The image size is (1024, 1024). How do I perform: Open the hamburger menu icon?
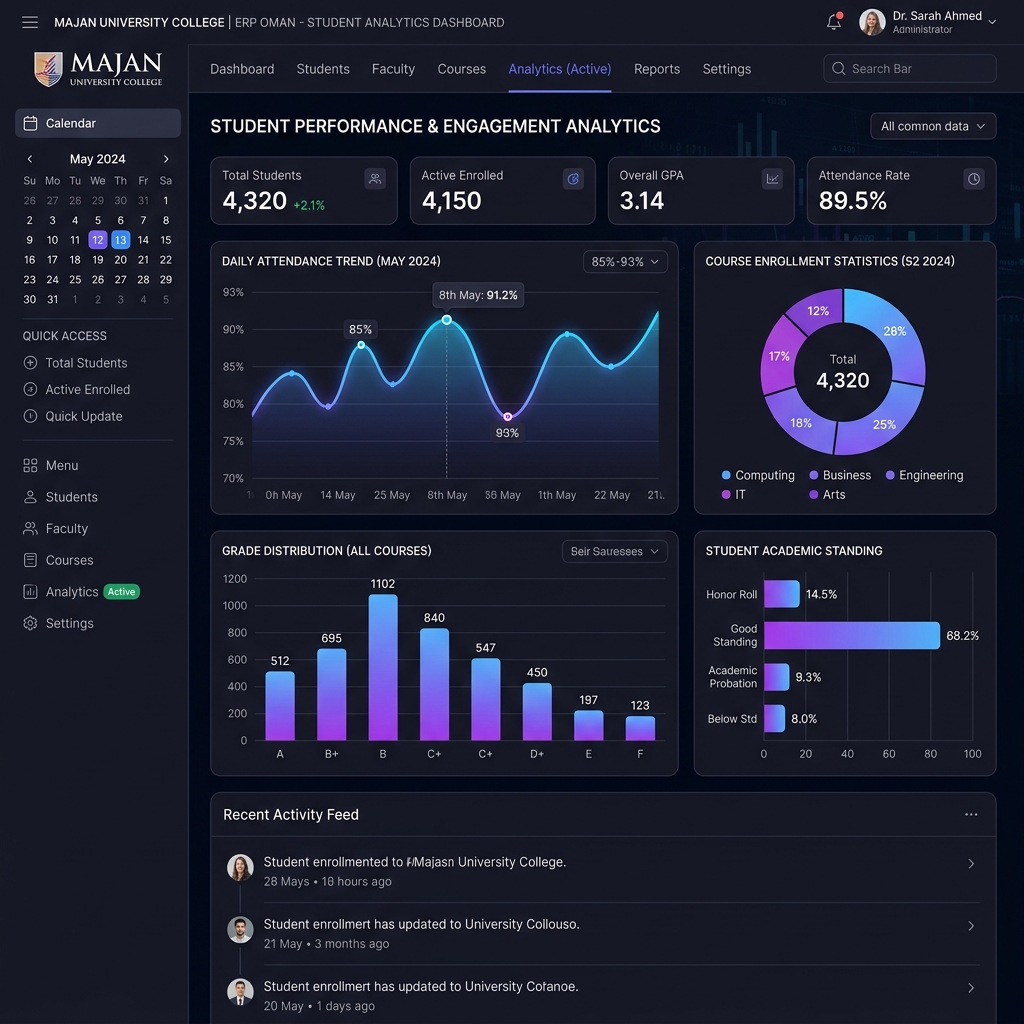(30, 22)
